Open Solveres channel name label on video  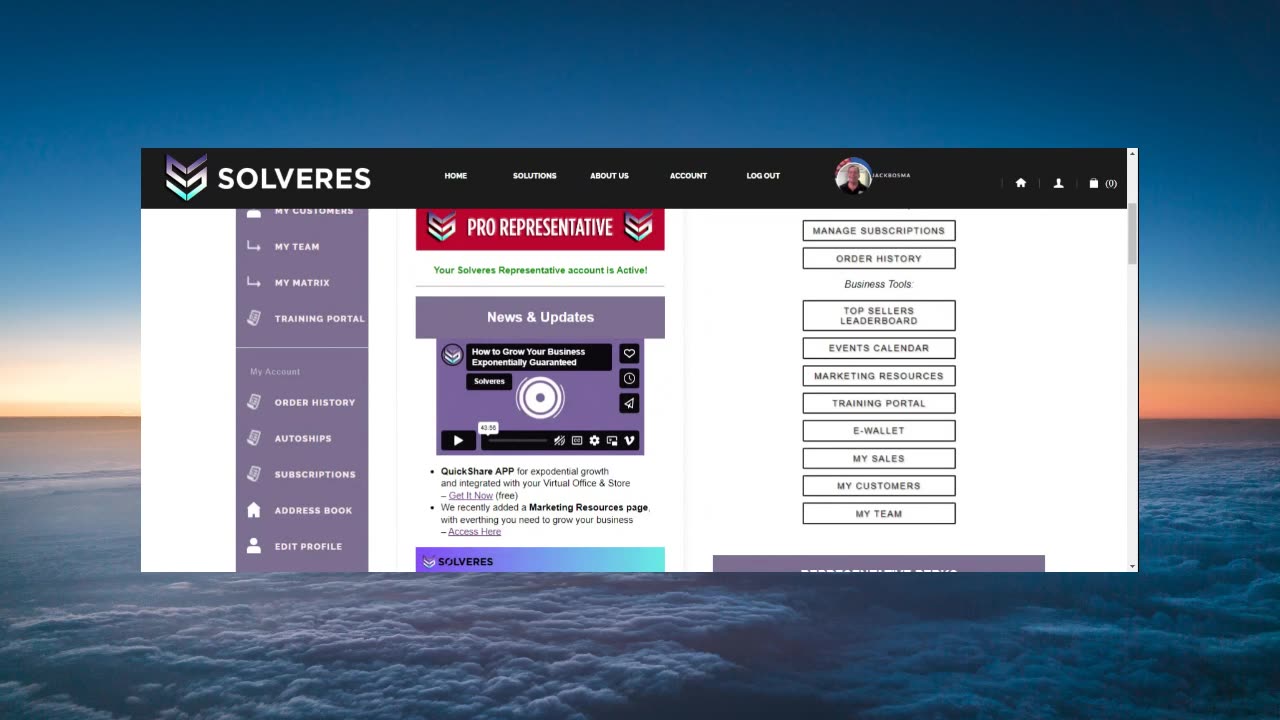tap(489, 381)
